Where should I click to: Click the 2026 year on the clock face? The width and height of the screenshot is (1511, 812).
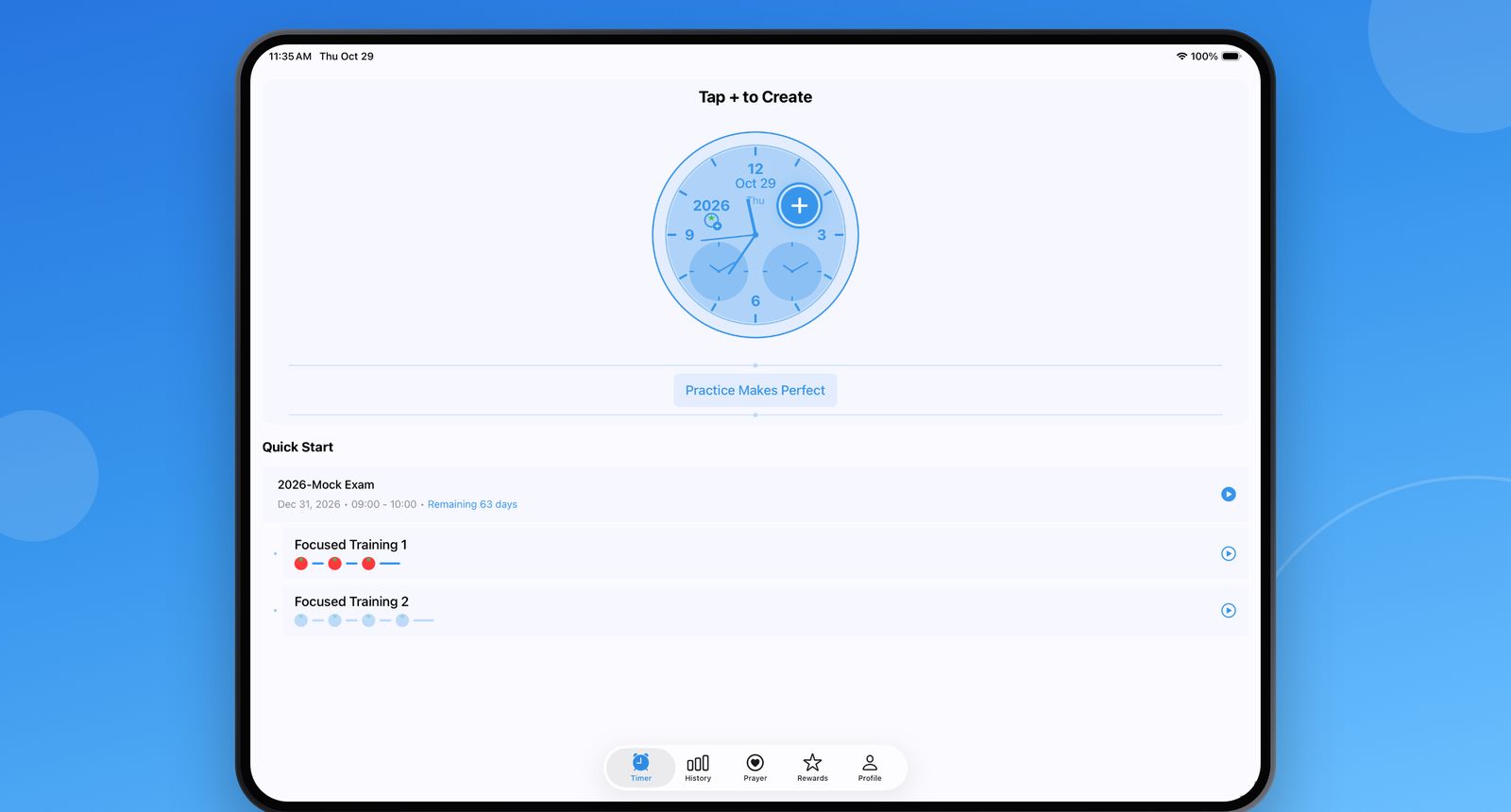(711, 205)
